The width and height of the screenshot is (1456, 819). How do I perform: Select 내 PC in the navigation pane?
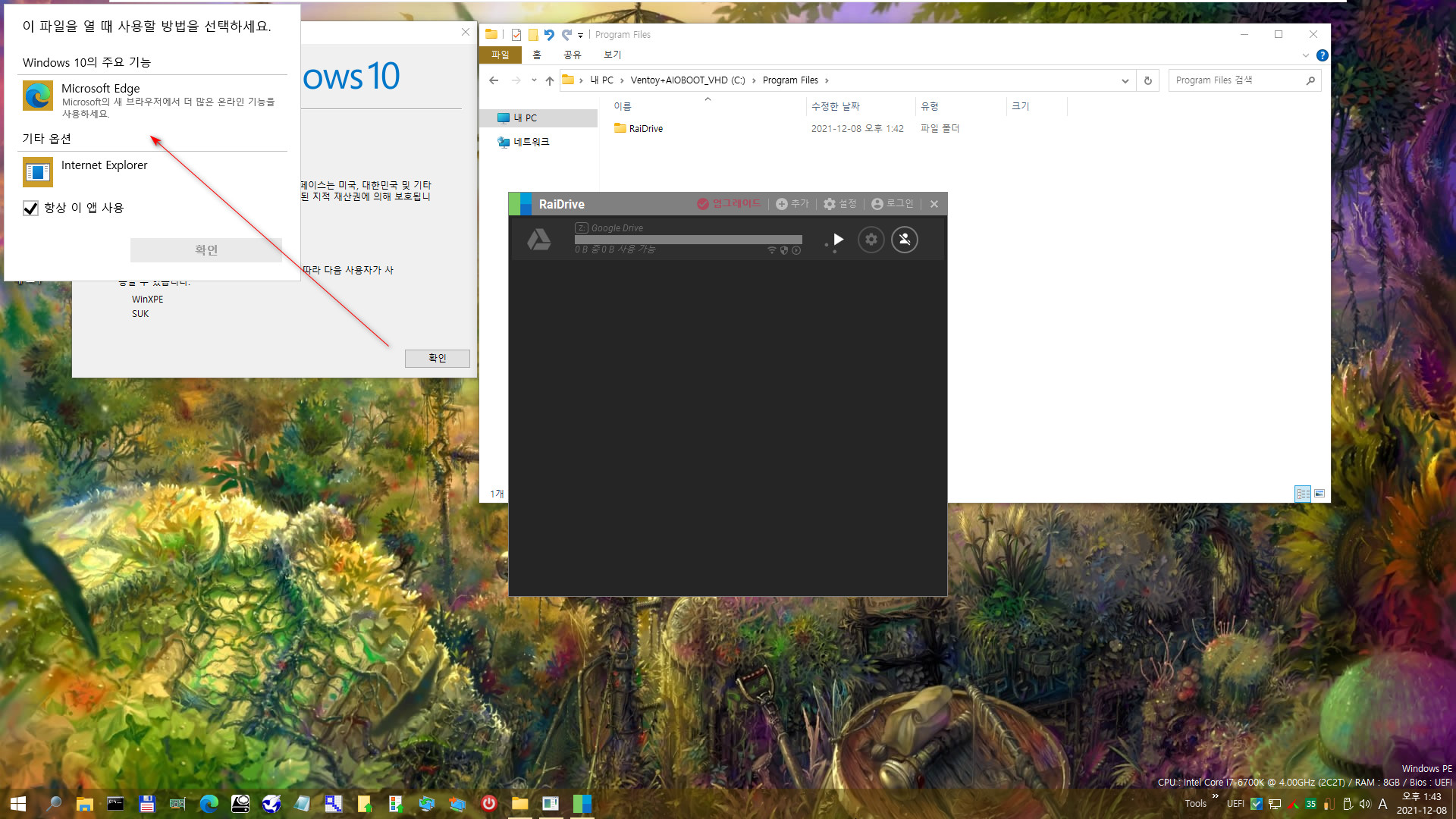(x=538, y=118)
